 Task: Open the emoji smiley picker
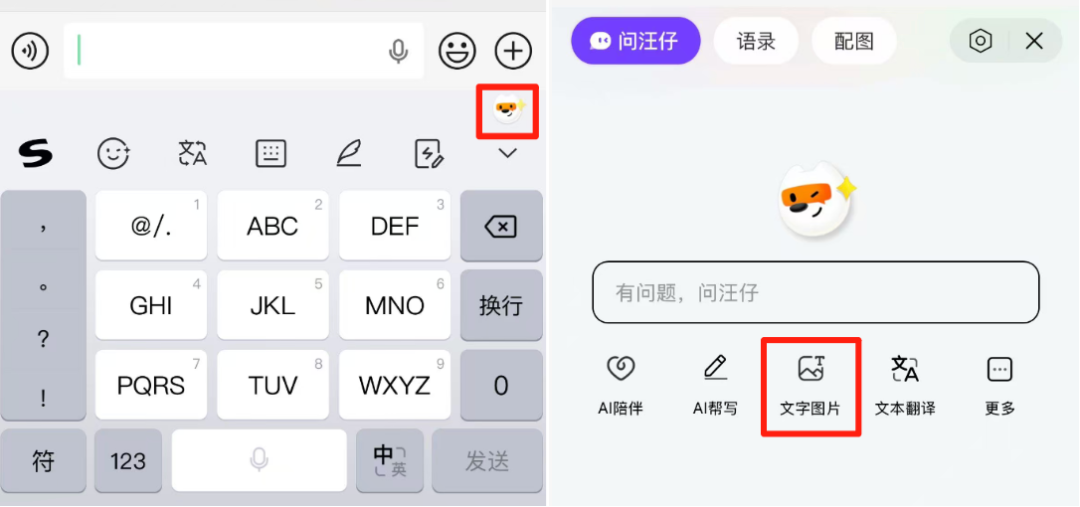(458, 51)
